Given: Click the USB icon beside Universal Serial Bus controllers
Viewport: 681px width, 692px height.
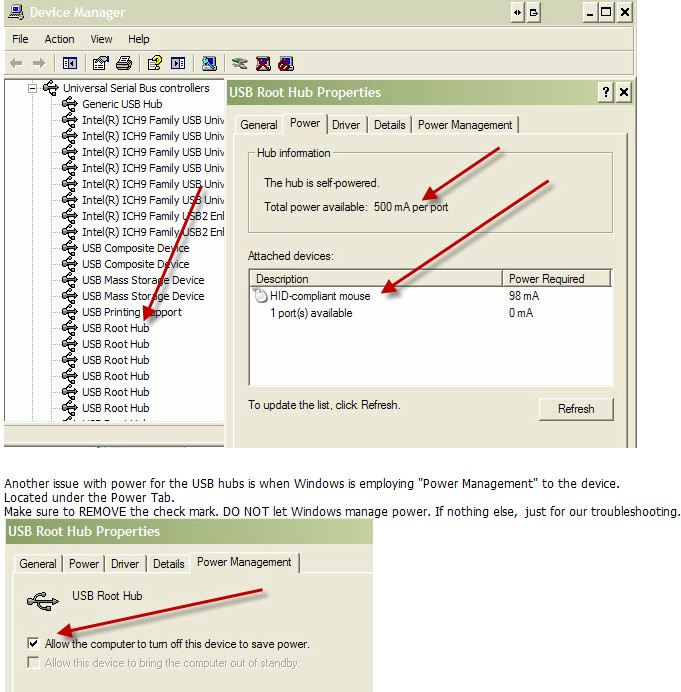Looking at the screenshot, I should (x=51, y=88).
